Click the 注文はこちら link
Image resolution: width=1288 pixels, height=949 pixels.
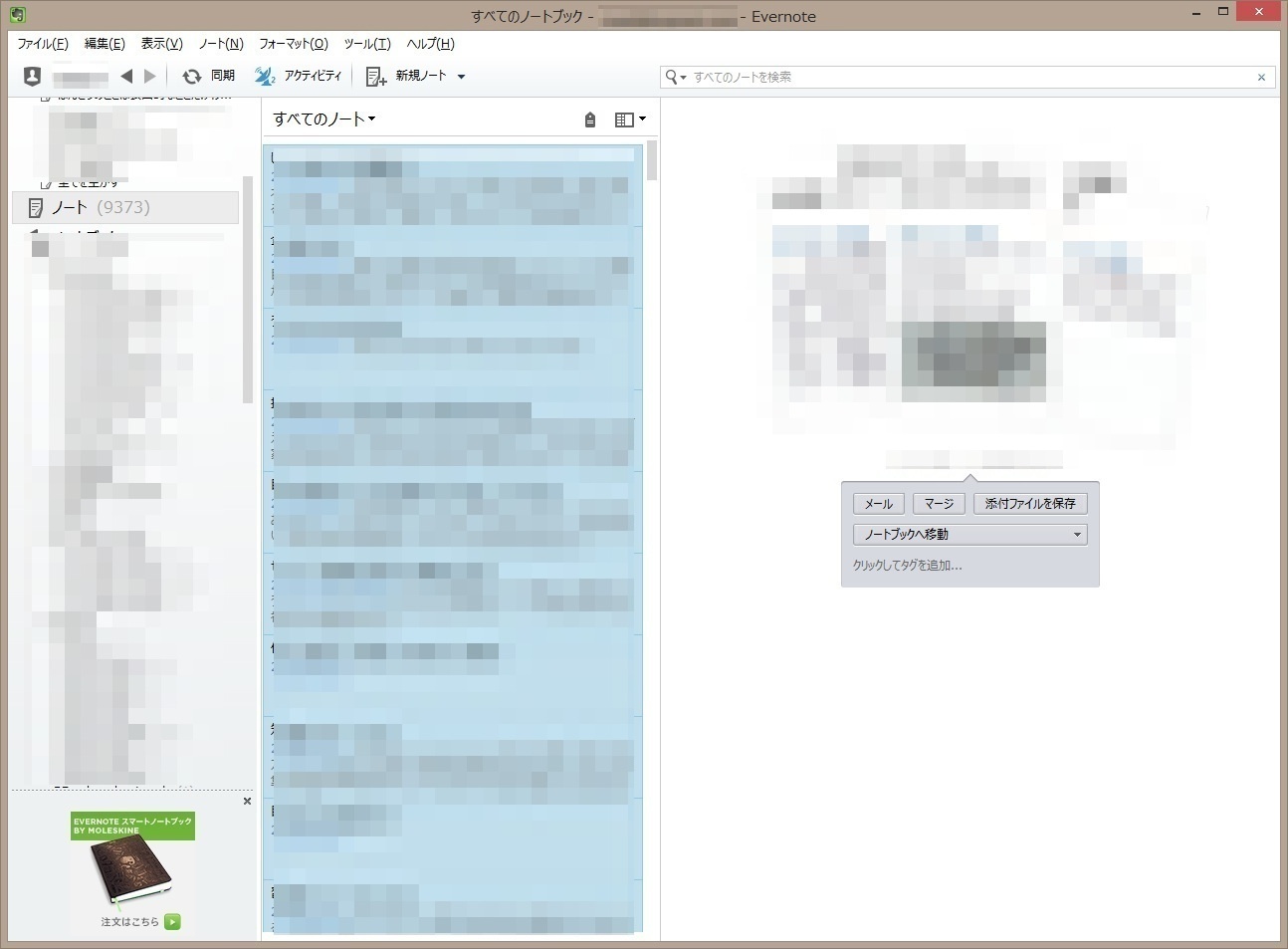129,922
